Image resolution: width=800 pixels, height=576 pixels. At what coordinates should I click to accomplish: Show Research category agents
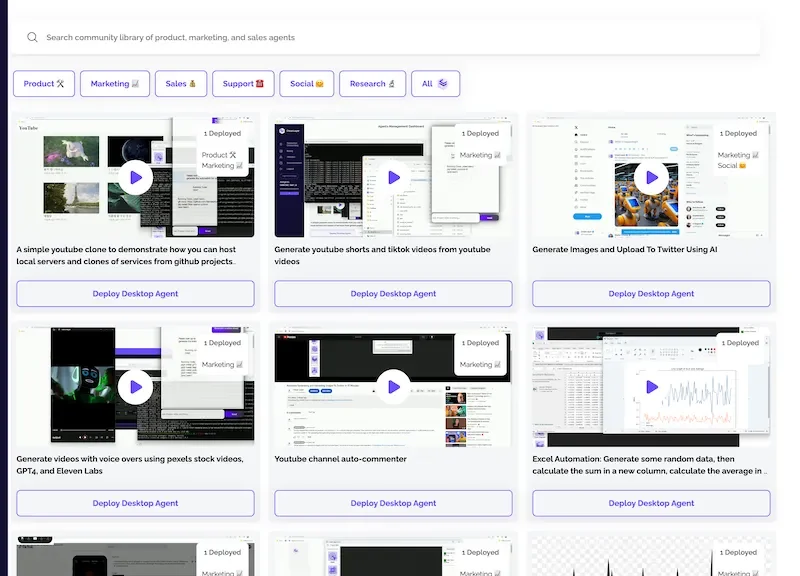pyautogui.click(x=372, y=84)
